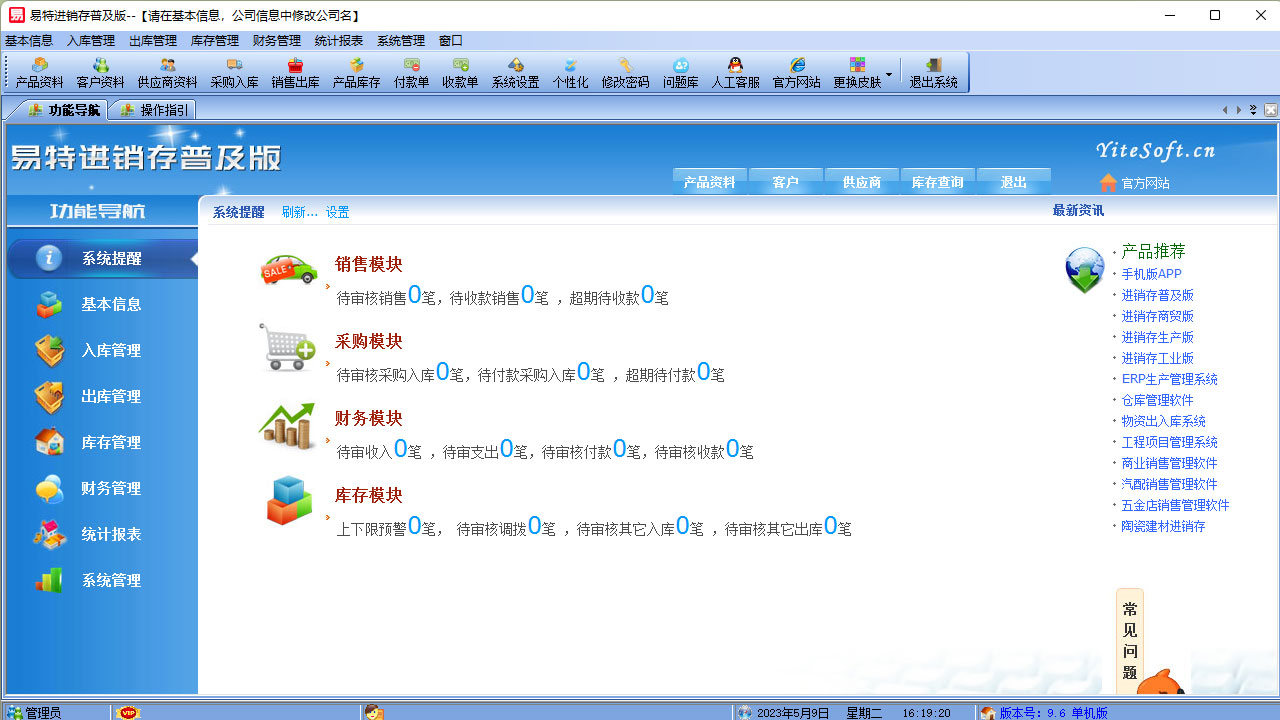The height and width of the screenshot is (720, 1280).
Task: Click 设置 link in reminder bar
Action: coord(337,212)
